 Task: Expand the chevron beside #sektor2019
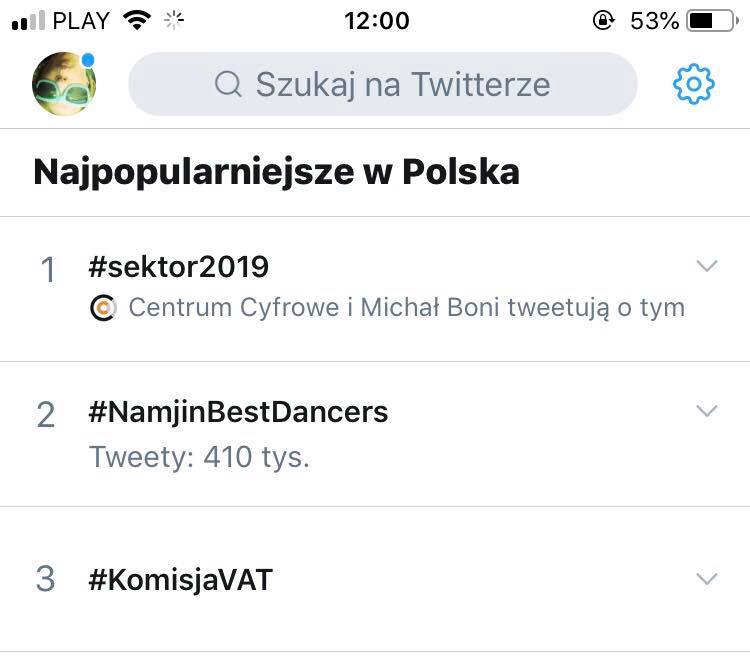tap(707, 266)
